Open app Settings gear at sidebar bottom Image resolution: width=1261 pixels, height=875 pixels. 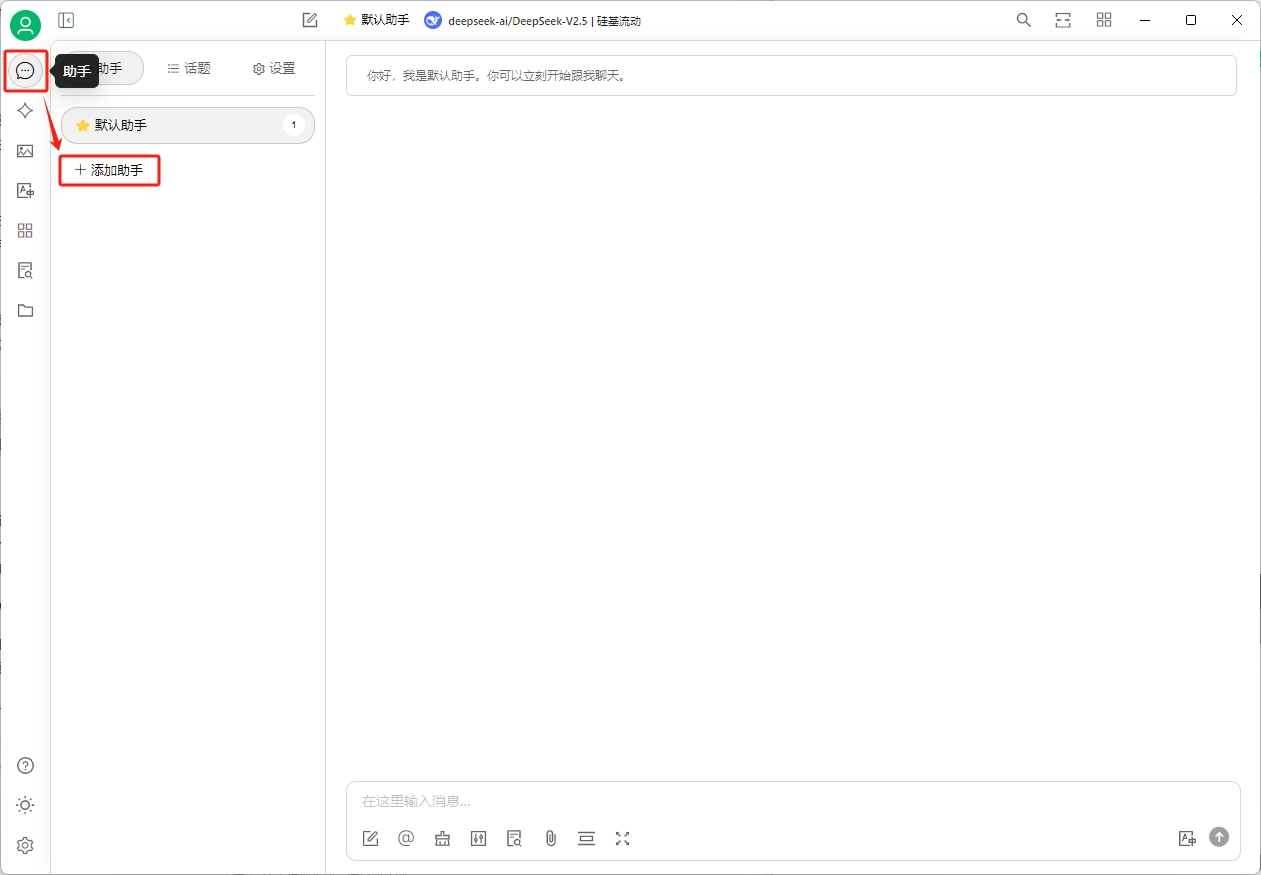[x=25, y=846]
